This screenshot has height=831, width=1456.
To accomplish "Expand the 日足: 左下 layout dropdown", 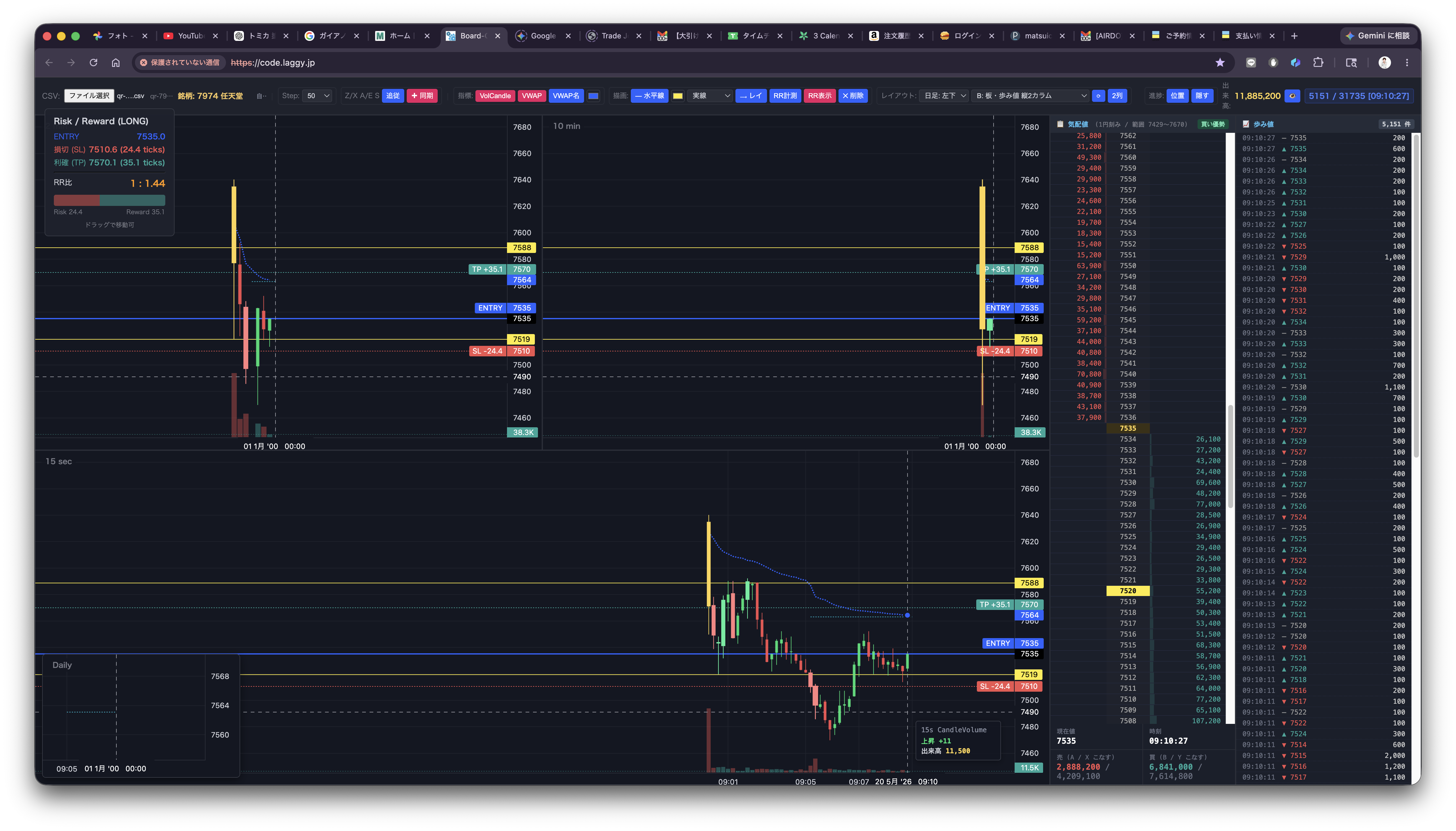I will [x=944, y=96].
